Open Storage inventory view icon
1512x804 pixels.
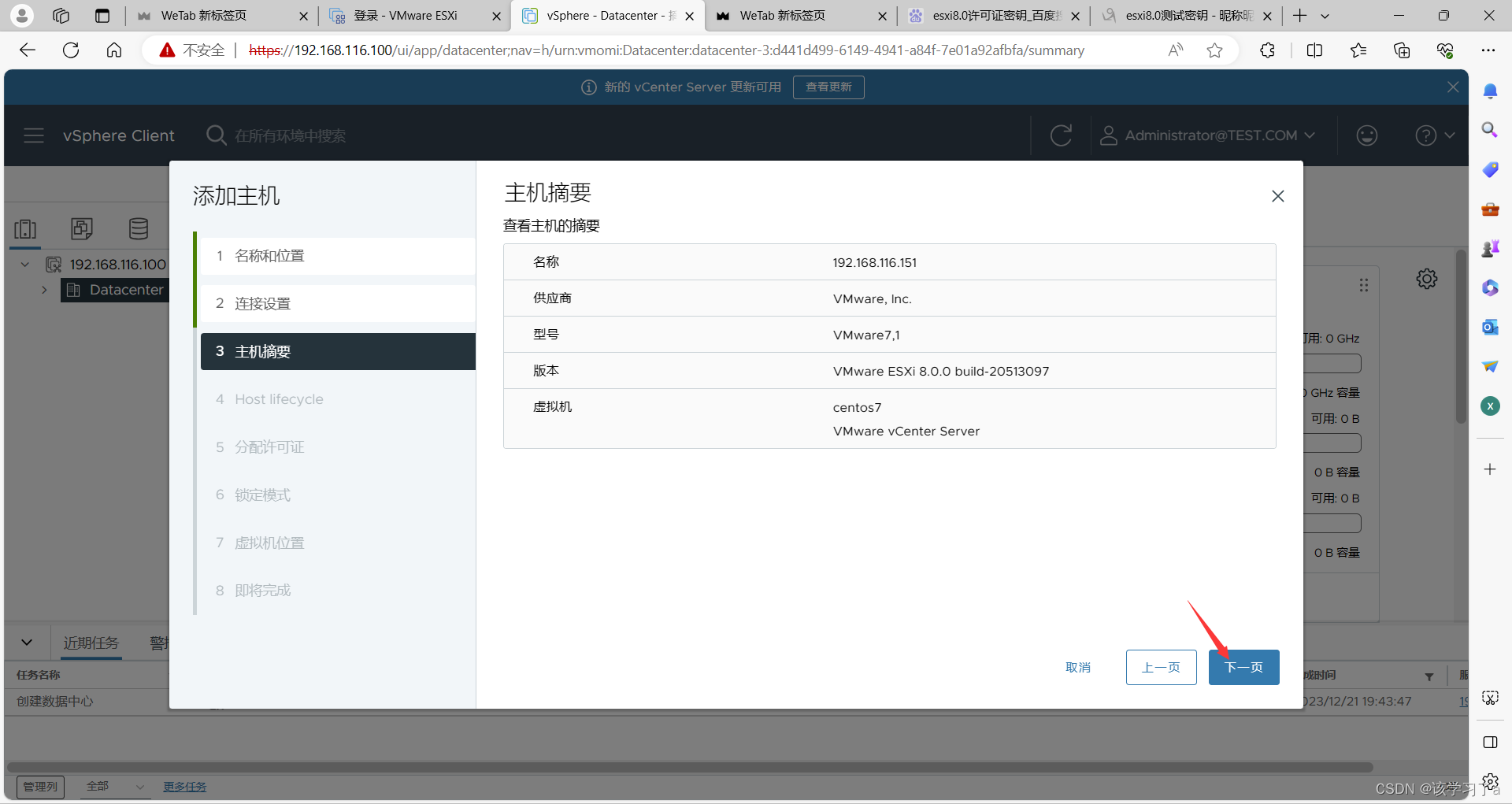coord(139,229)
